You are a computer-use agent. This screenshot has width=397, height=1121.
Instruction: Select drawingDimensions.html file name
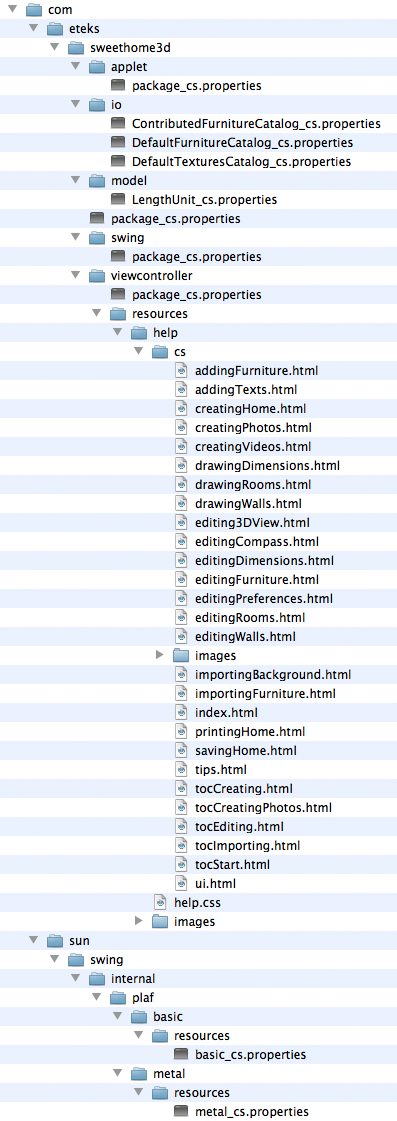(267, 465)
